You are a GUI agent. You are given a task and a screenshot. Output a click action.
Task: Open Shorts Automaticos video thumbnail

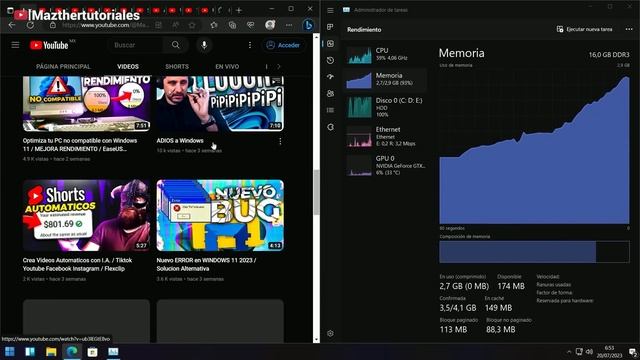pos(86,215)
